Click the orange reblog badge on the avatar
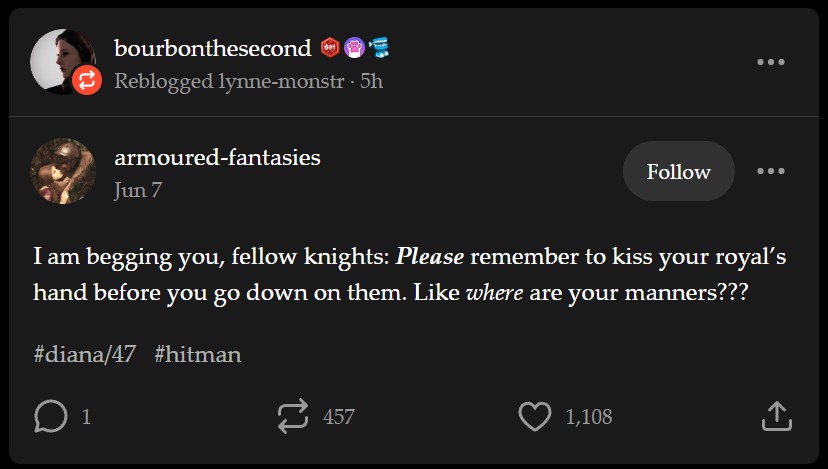 85,80
